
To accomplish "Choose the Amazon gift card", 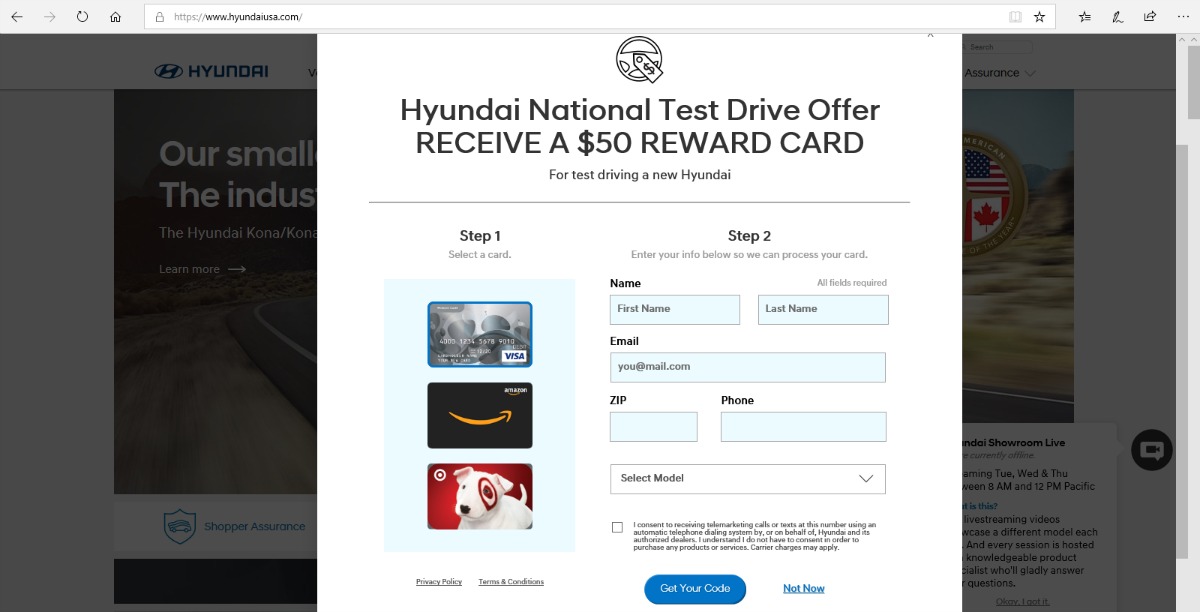I will (x=480, y=415).
